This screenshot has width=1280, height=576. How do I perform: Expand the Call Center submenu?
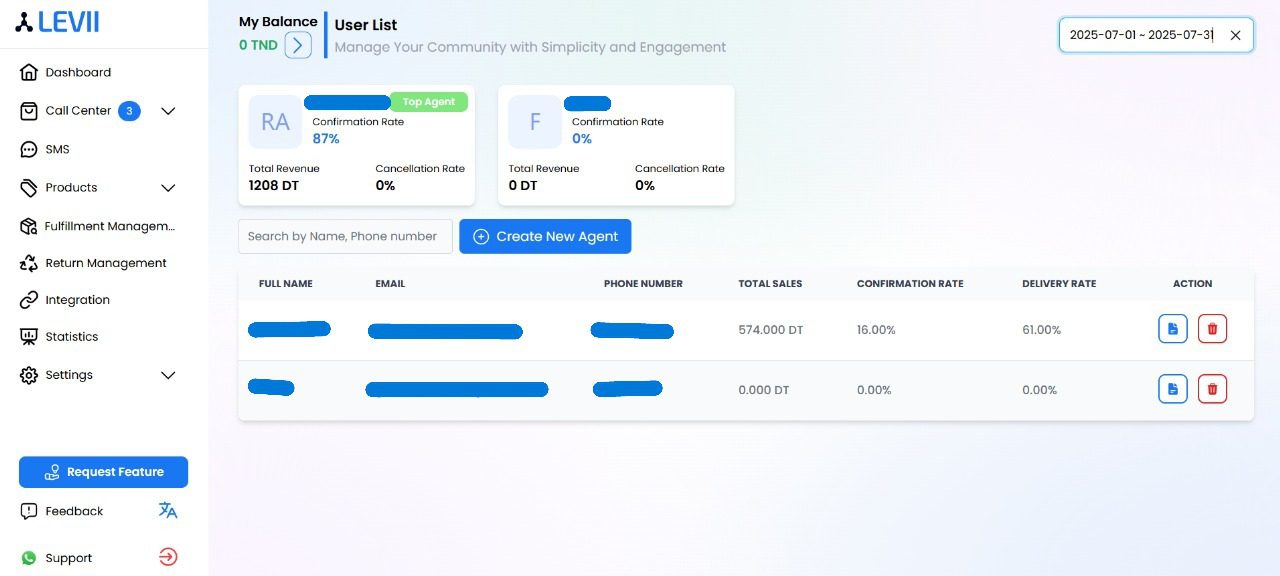click(x=168, y=111)
